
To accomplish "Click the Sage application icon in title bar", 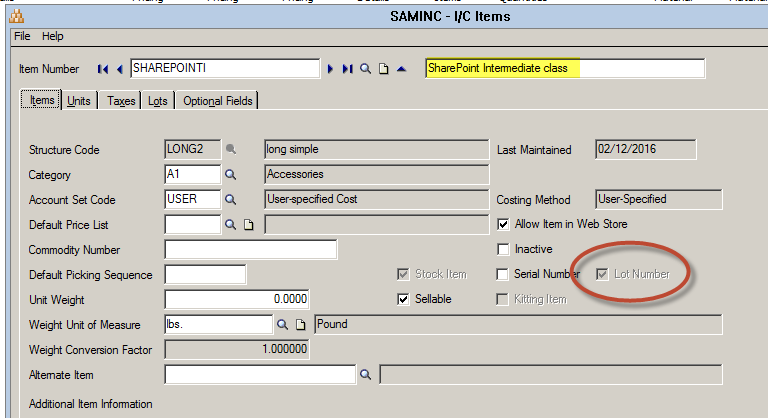I will (x=17, y=17).
